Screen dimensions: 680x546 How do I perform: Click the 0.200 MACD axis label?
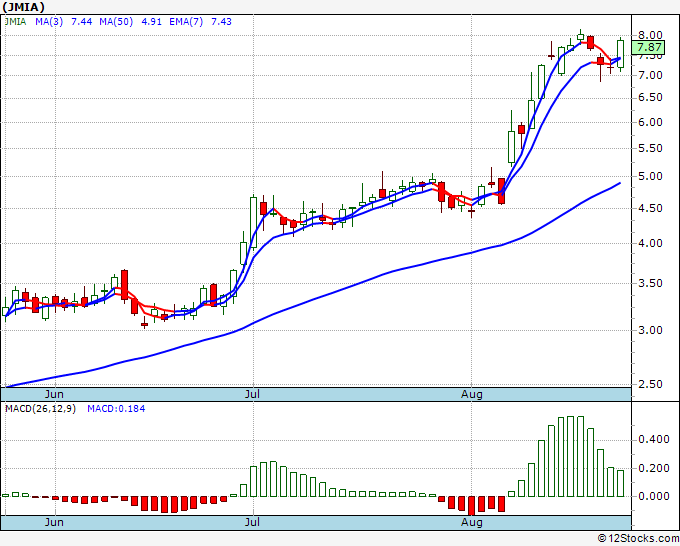[x=654, y=468]
